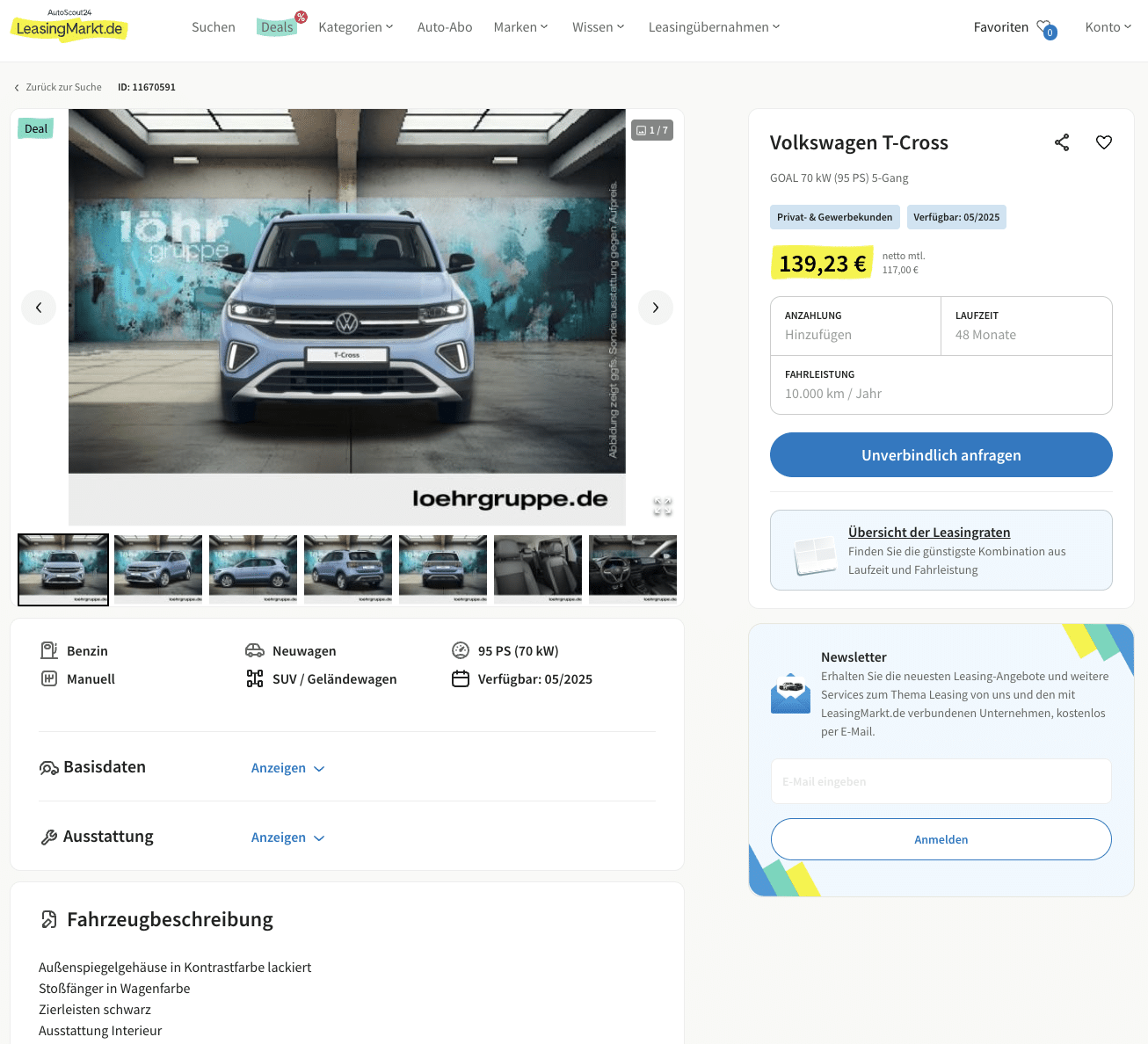The width and height of the screenshot is (1148, 1044).
Task: Open the Konto account dropdown
Action: pyautogui.click(x=1108, y=27)
